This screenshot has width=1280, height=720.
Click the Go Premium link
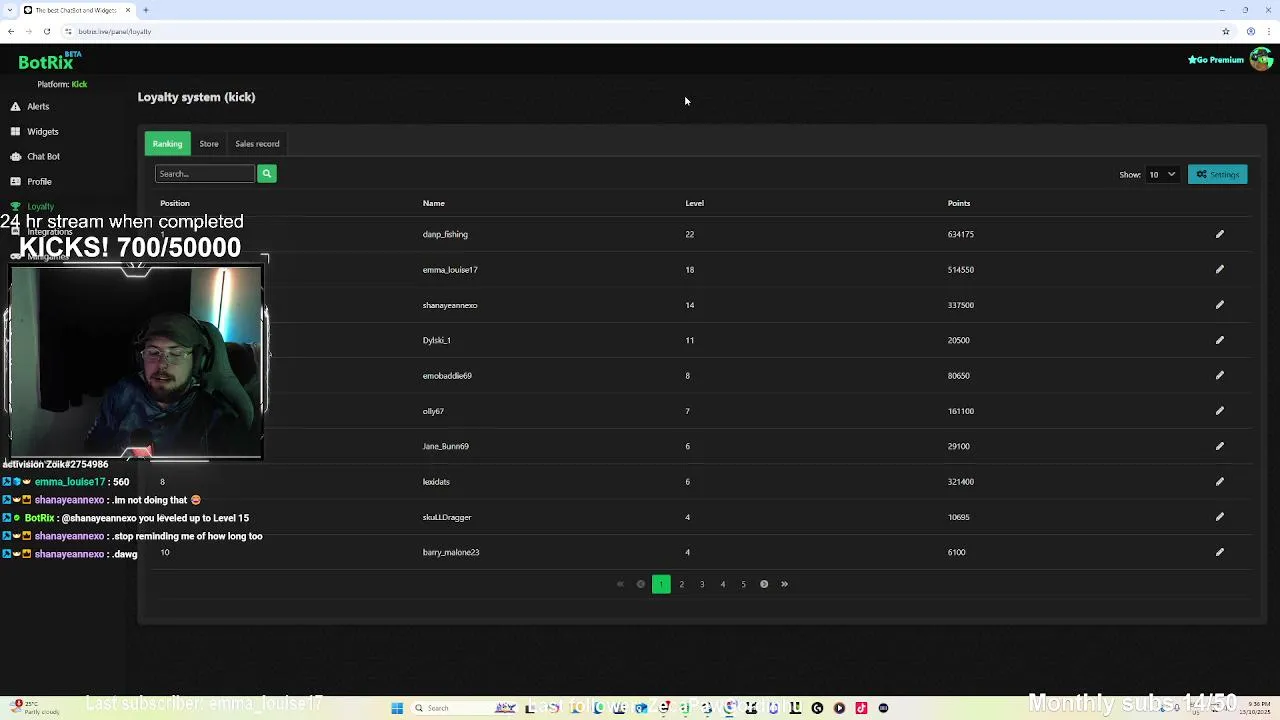1216,60
